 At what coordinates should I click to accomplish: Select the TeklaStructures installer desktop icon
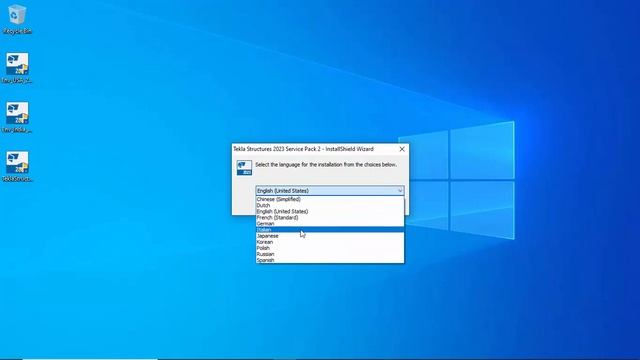[17, 166]
